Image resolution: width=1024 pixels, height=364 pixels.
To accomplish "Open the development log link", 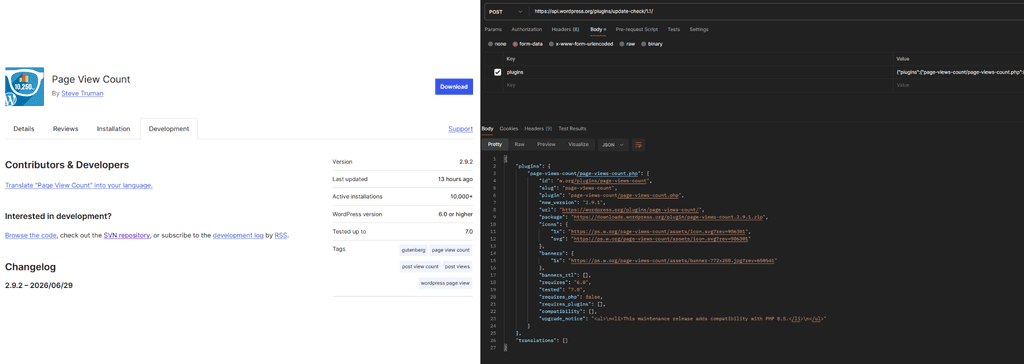I will pyautogui.click(x=238, y=235).
